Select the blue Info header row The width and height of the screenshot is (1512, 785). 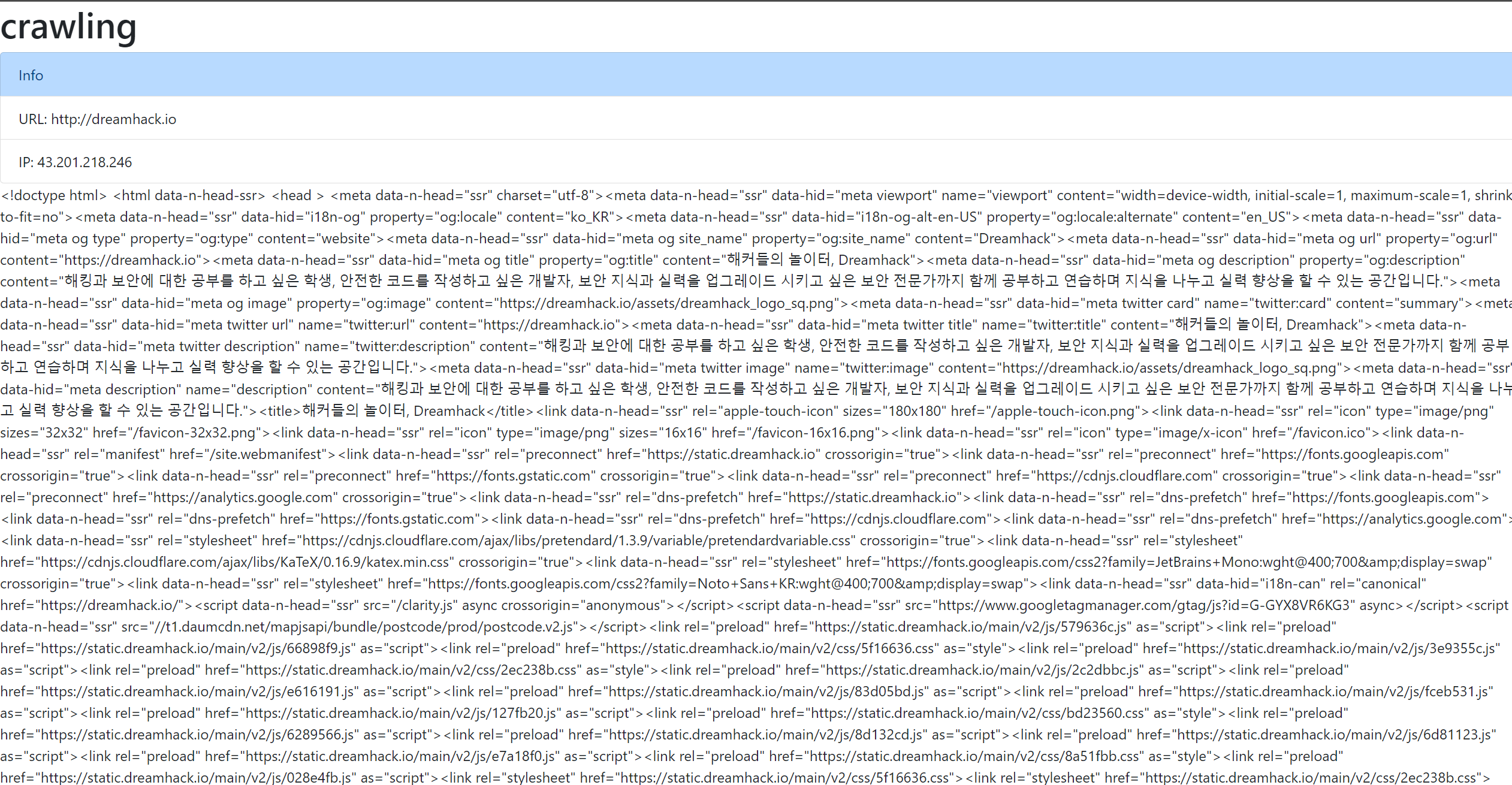755,75
